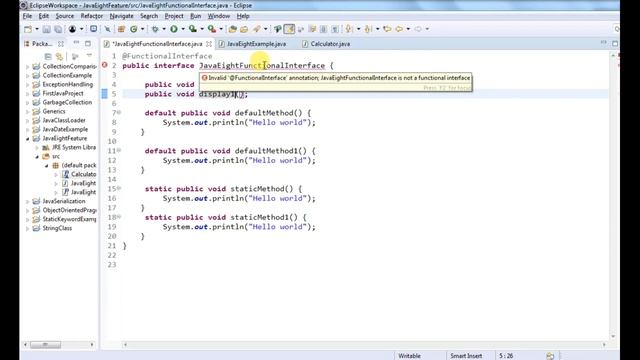Open the New file dropdown arrow
Image resolution: width=640 pixels, height=360 pixels.
(37, 29)
